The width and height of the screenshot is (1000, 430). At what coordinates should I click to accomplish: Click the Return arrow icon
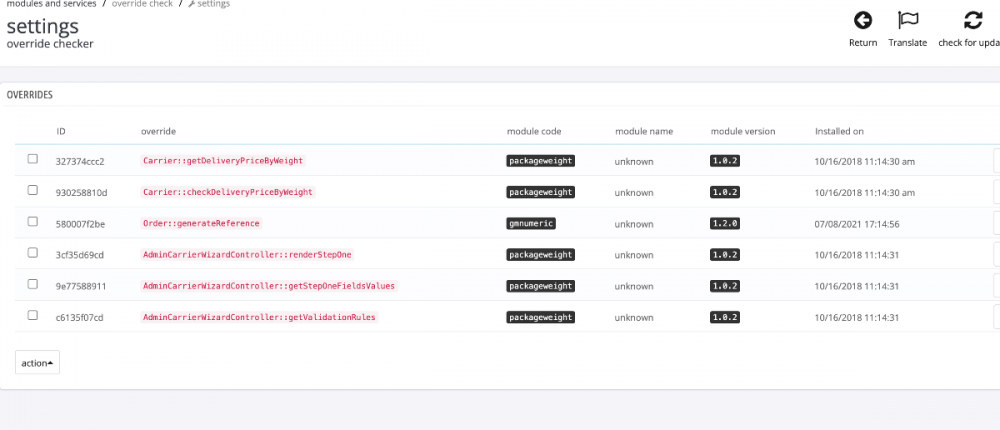[862, 20]
